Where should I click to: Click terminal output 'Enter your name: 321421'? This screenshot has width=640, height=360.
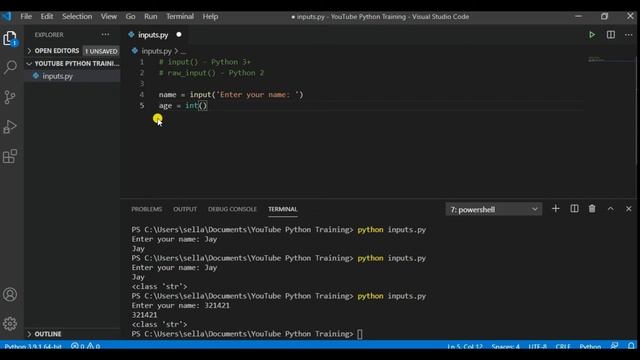click(x=180, y=305)
